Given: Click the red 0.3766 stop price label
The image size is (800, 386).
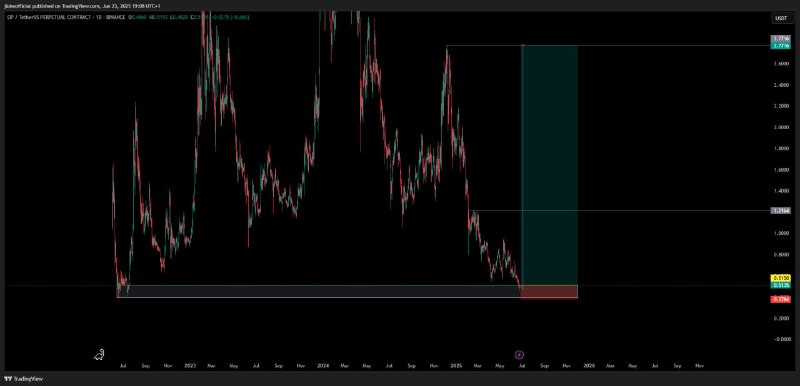Looking at the screenshot, I should pos(781,300).
